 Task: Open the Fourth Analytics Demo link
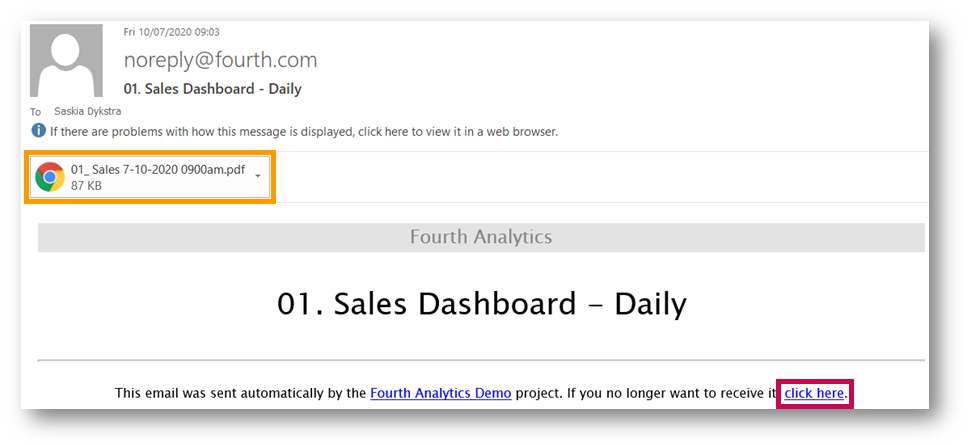click(441, 393)
